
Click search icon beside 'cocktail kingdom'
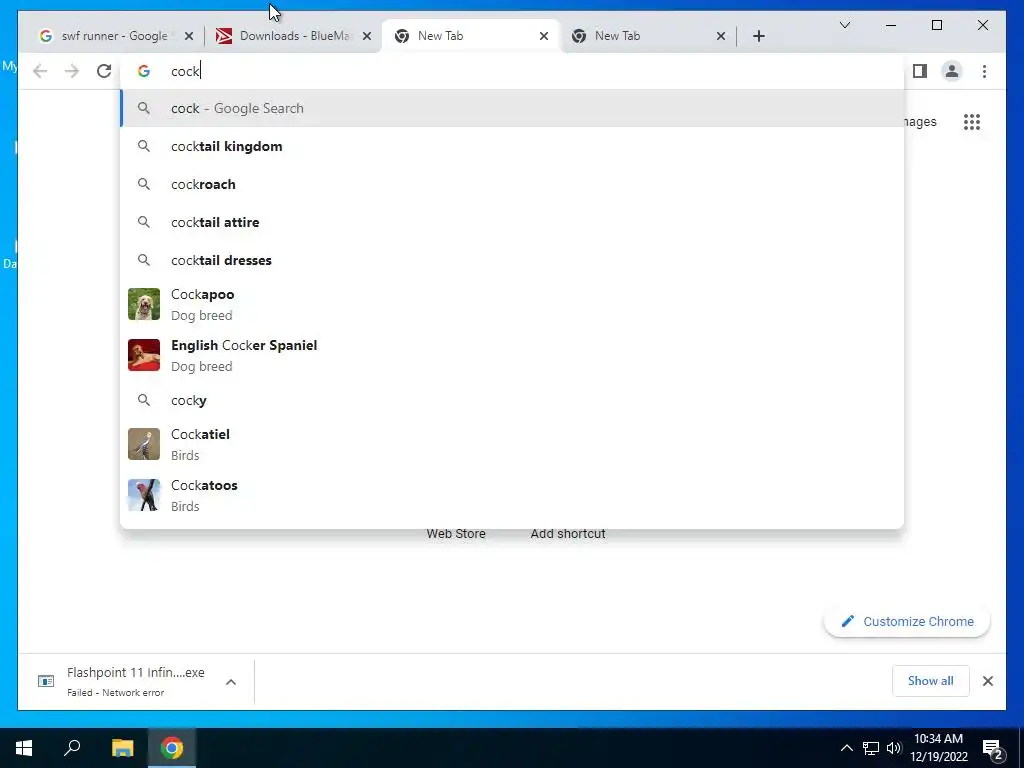click(144, 146)
